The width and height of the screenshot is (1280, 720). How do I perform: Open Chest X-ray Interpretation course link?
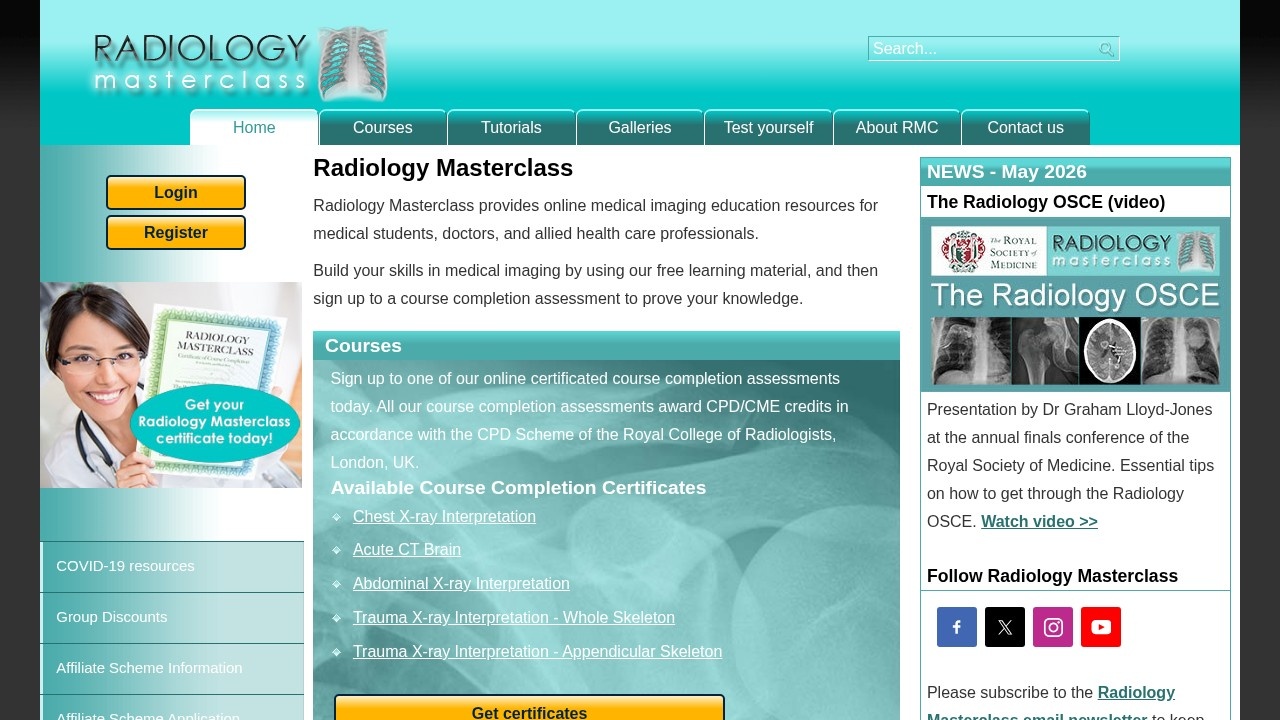pos(444,517)
